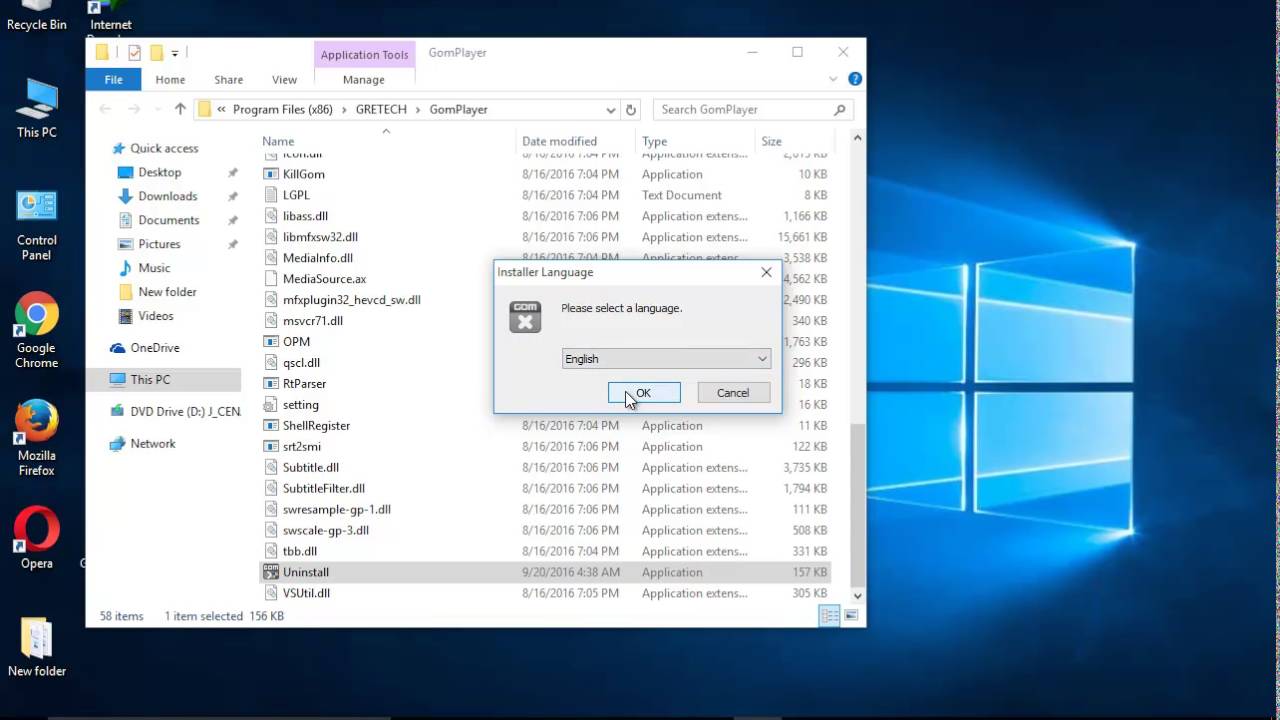Switch to the Share ribbon tab
This screenshot has width=1280, height=720.
[228, 80]
